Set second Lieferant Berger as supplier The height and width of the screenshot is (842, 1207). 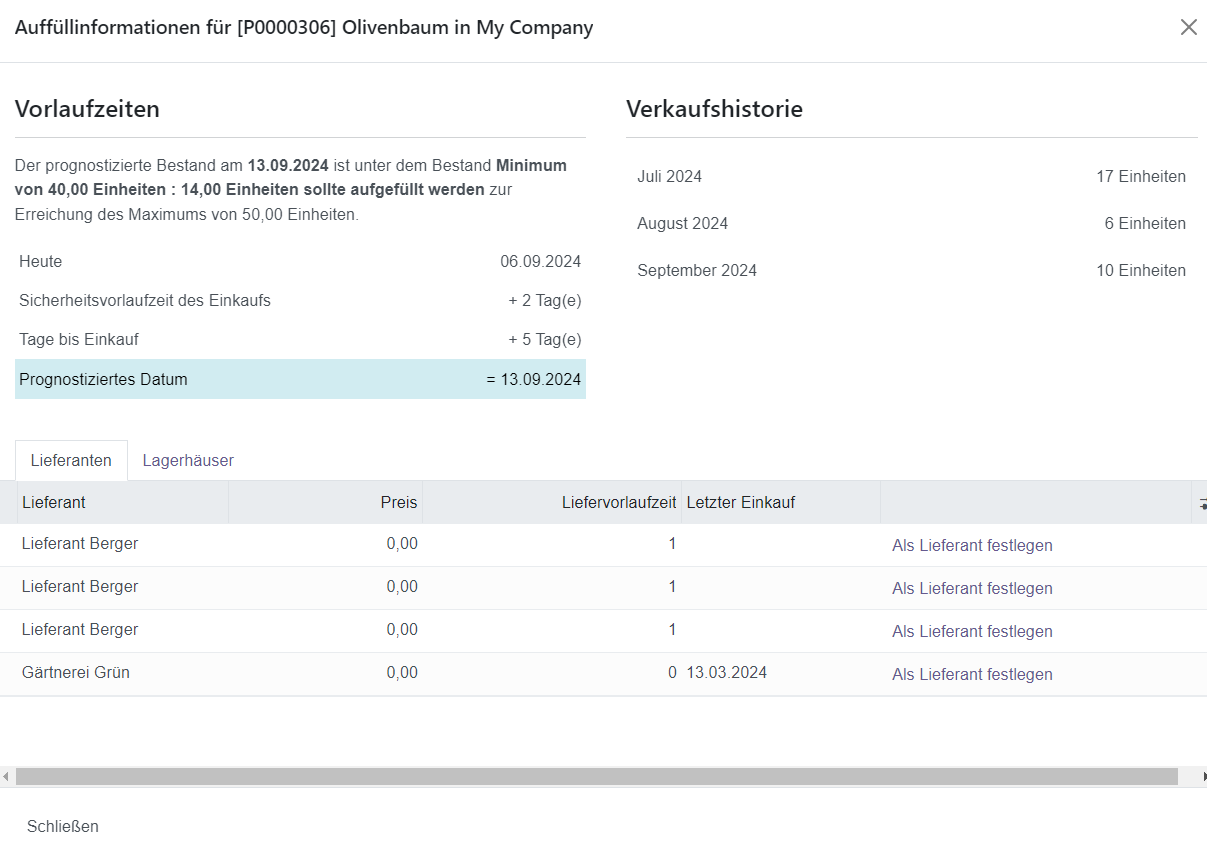pyautogui.click(x=972, y=588)
